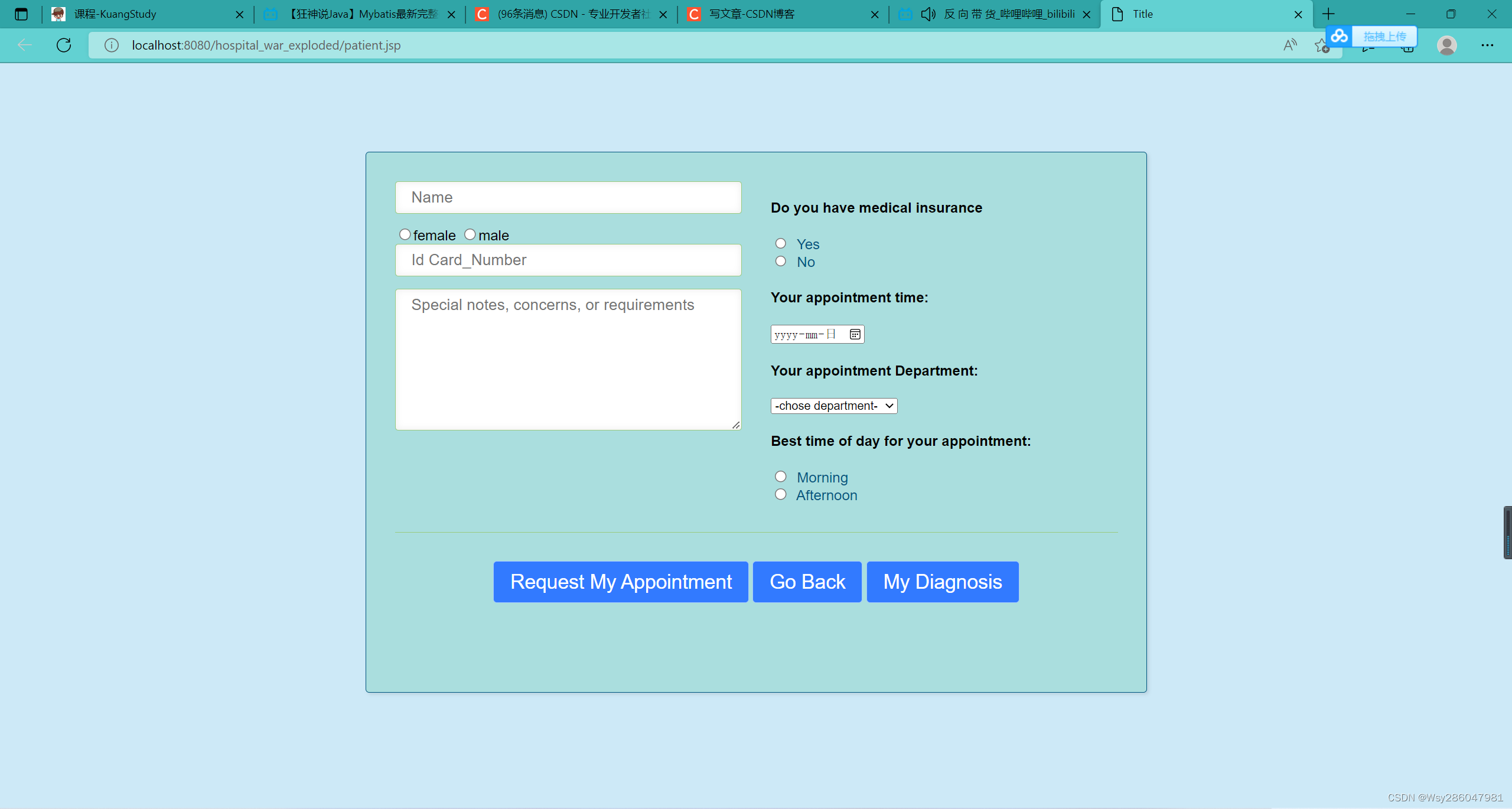Select the 'Morning' appointment time option
The width and height of the screenshot is (1512, 809).
(x=781, y=475)
